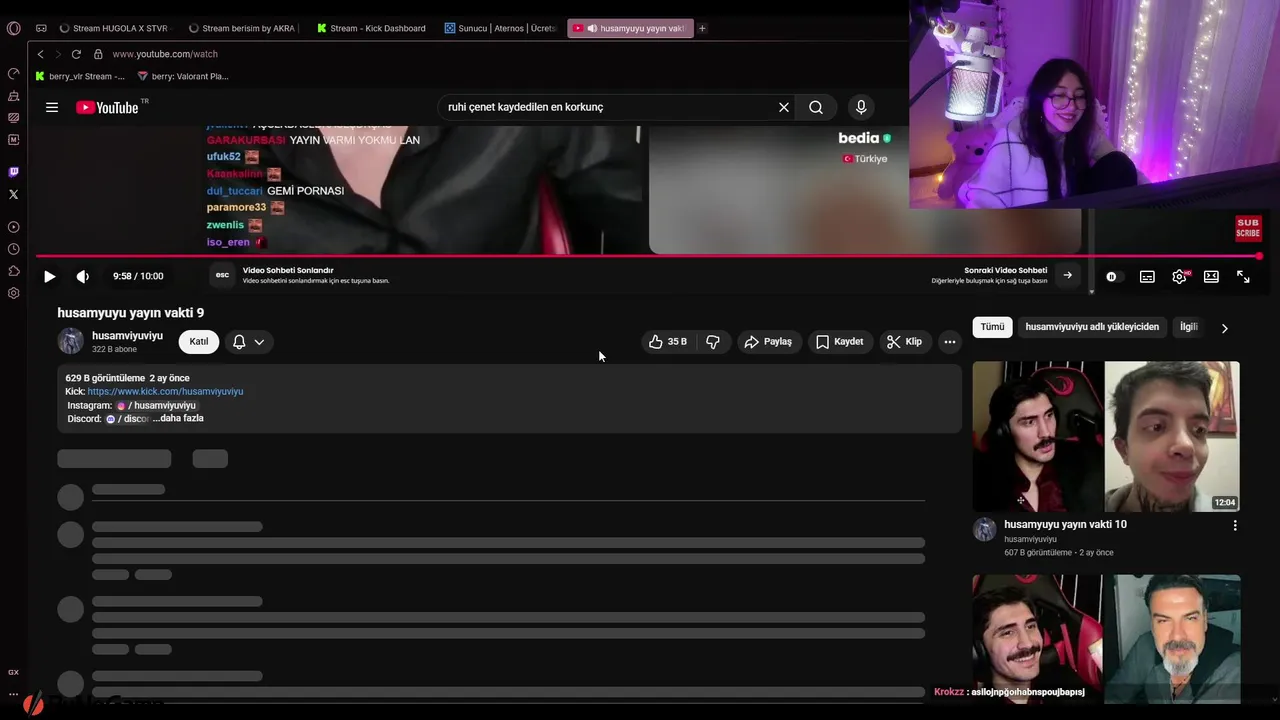Show more filter chips with arrow
This screenshot has height=720, width=1280.
1224,328
